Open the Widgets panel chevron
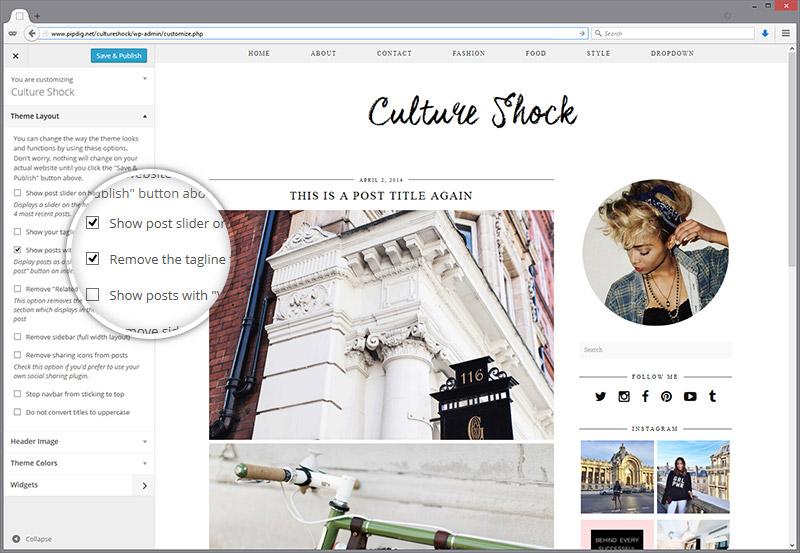 click(144, 486)
